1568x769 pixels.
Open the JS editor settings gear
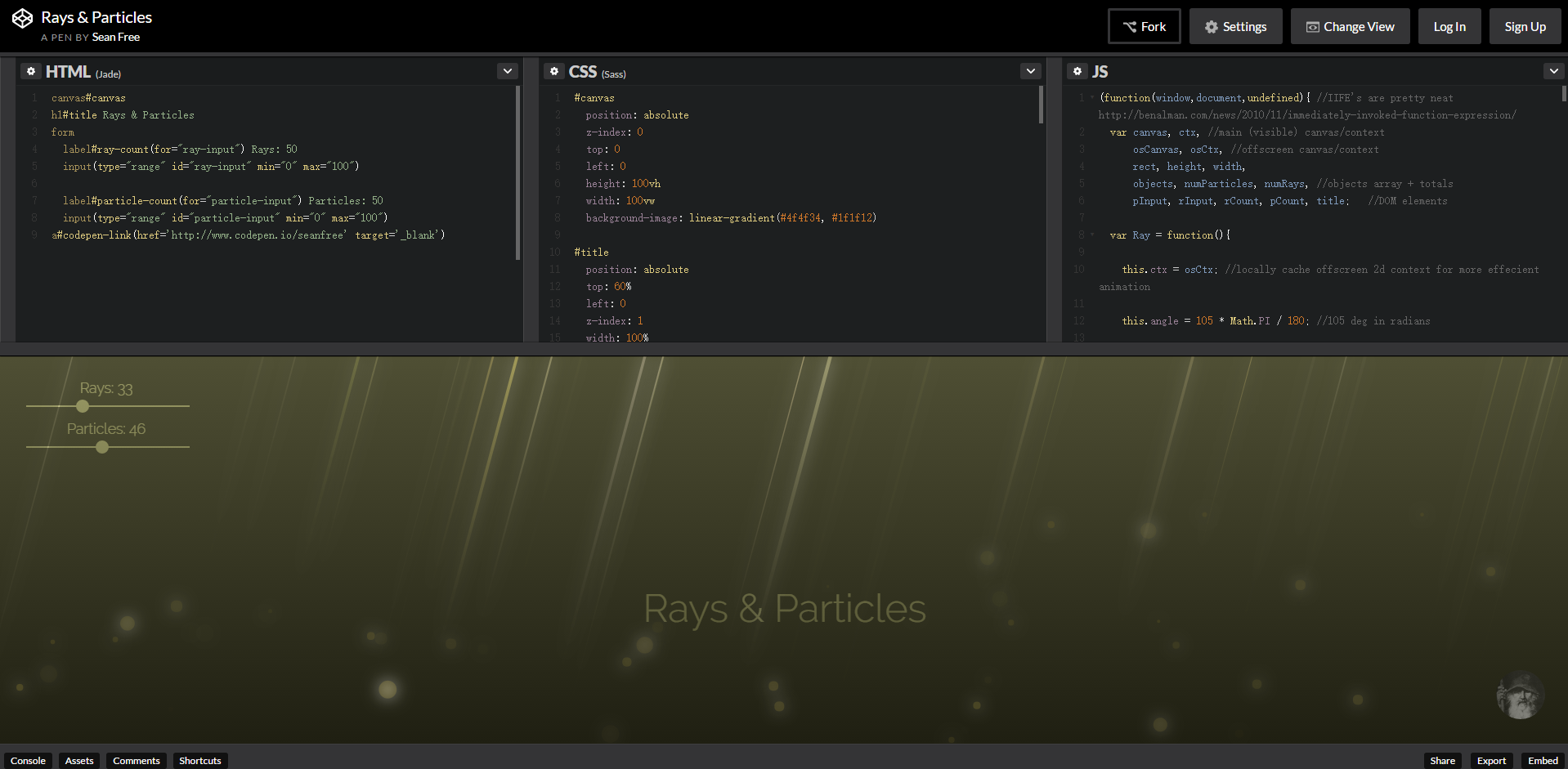pyautogui.click(x=1077, y=71)
